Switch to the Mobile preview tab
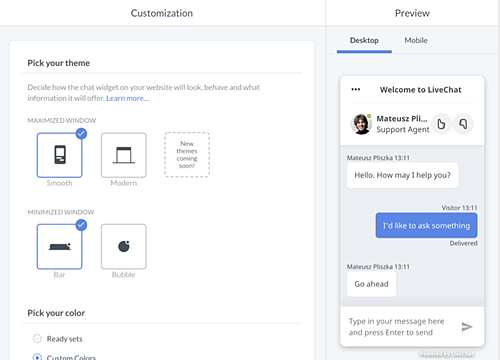500x360 pixels. pos(416,41)
